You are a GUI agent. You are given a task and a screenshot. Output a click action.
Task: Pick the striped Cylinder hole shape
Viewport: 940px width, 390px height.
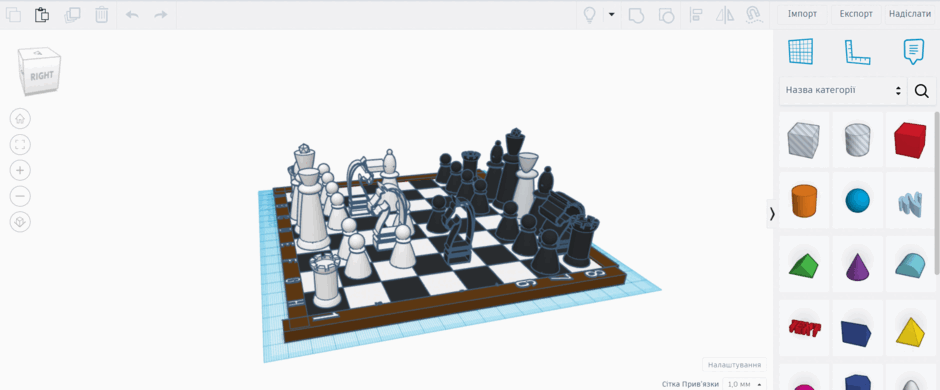(x=857, y=139)
